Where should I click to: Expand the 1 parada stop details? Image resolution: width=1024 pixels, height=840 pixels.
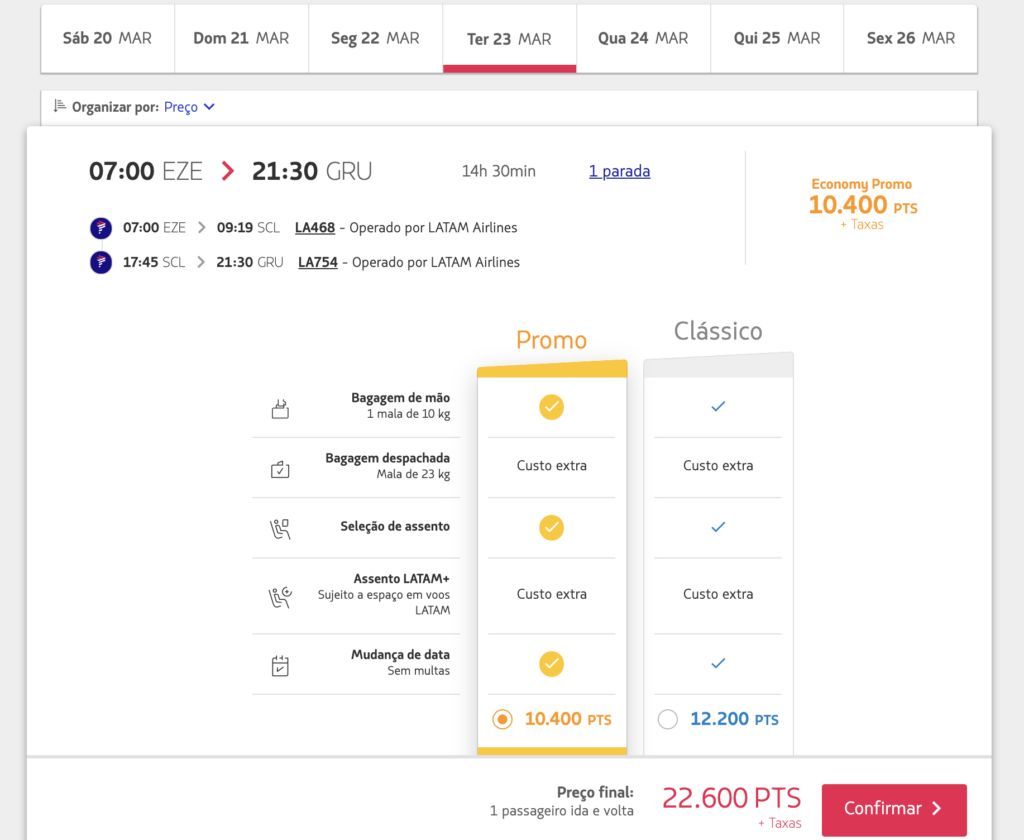pyautogui.click(x=619, y=171)
